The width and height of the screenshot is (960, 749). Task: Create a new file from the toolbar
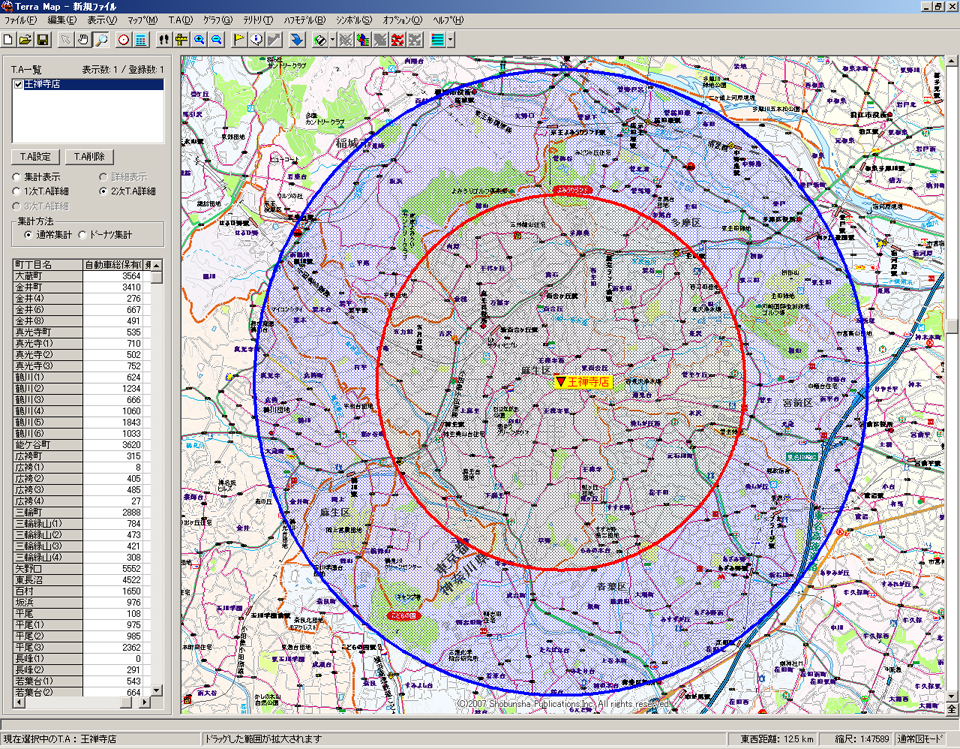coord(8,40)
